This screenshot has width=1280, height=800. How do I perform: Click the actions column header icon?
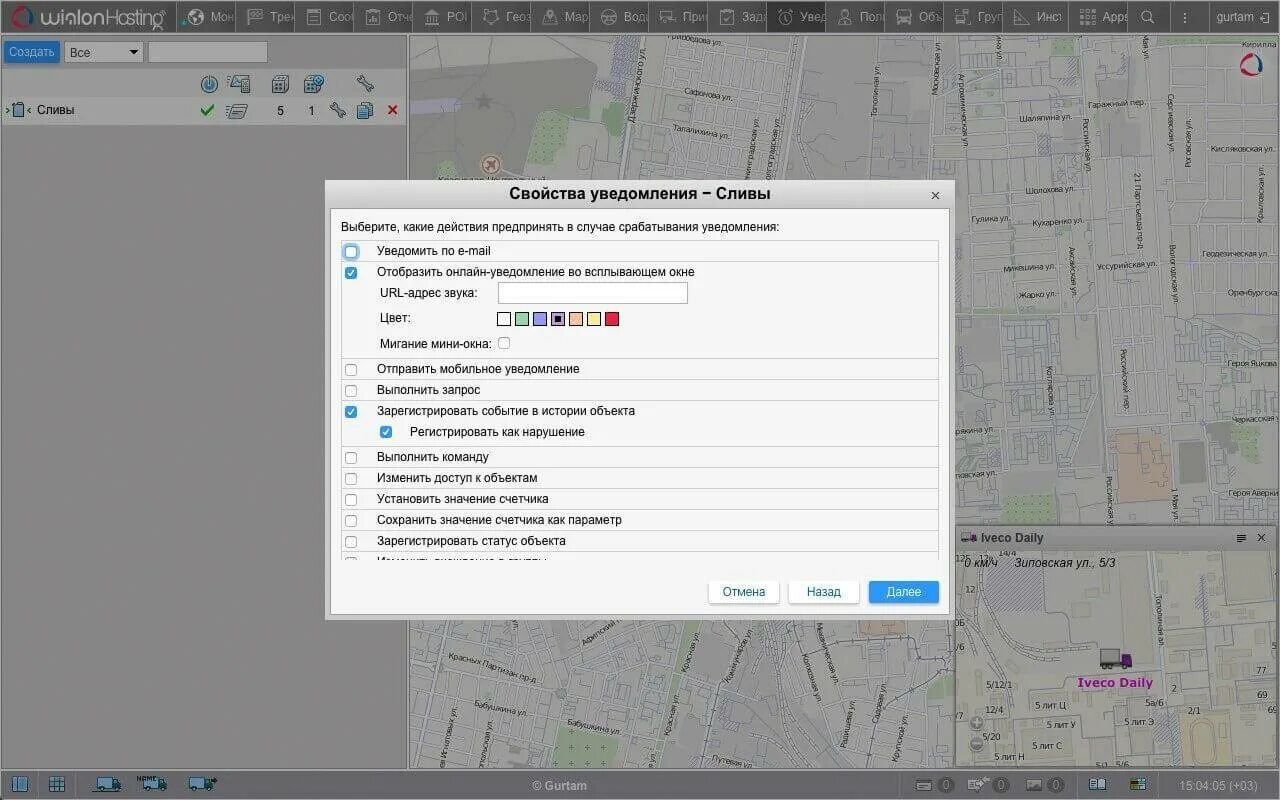[238, 84]
